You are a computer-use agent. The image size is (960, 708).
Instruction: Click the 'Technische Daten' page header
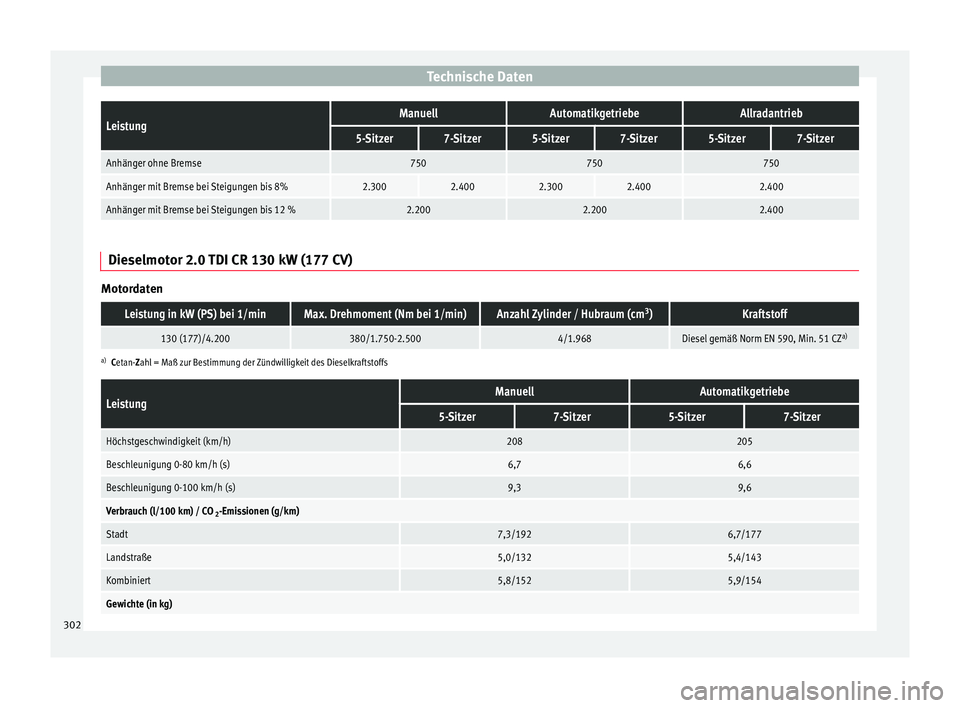pyautogui.click(x=479, y=77)
